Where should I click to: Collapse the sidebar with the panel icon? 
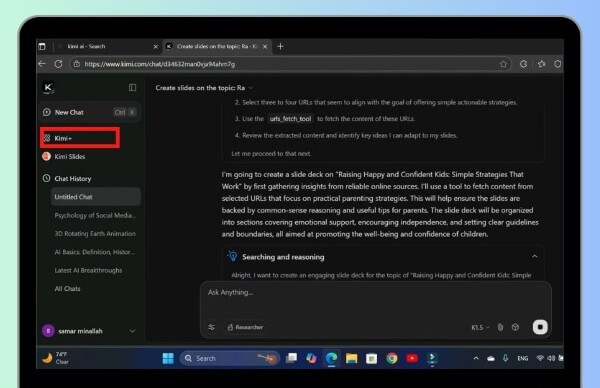point(132,88)
